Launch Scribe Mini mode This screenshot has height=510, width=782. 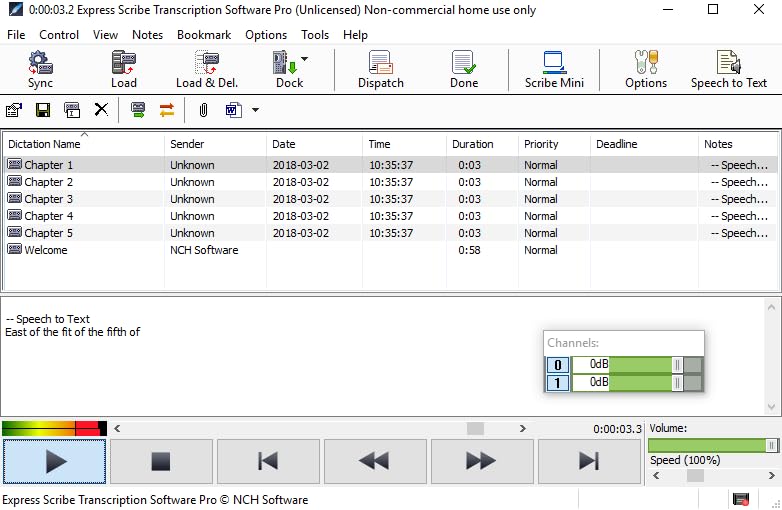click(554, 70)
